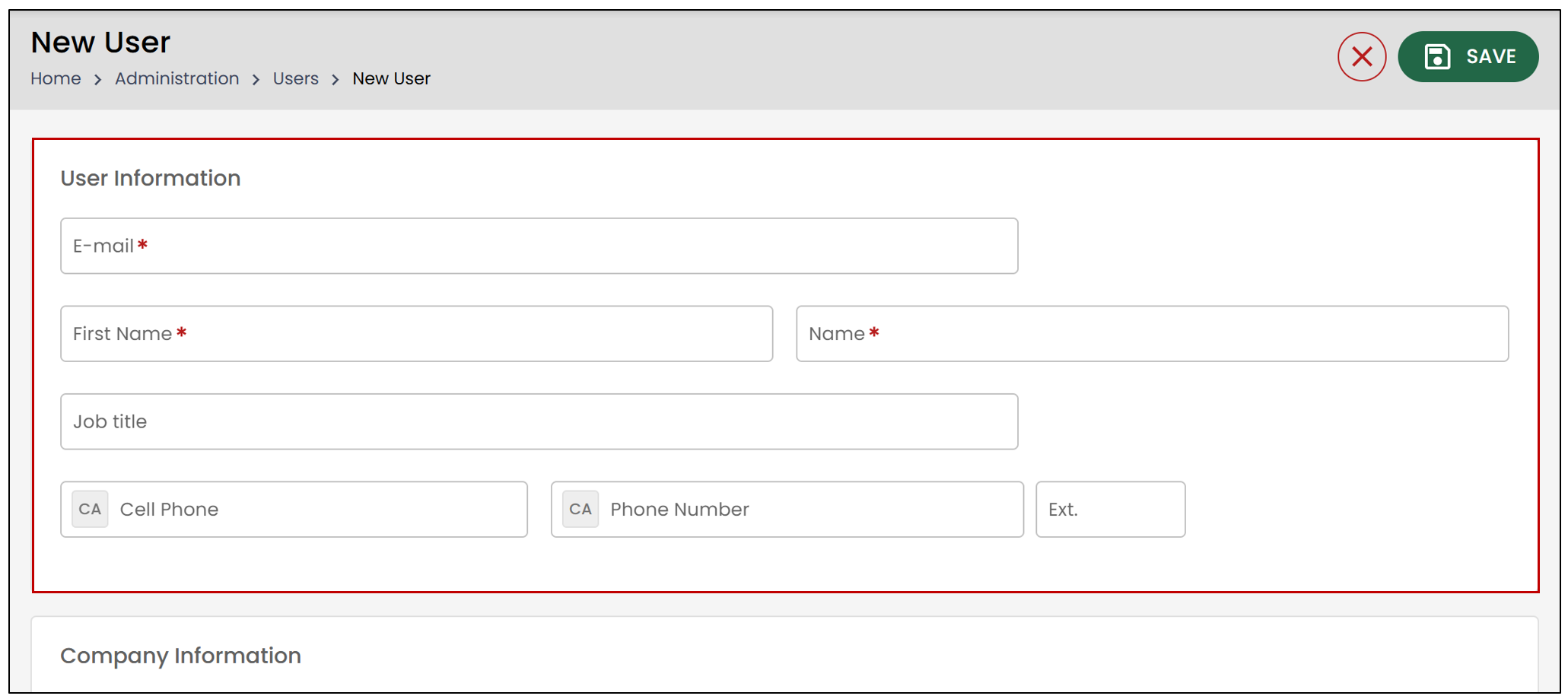Image resolution: width=1568 pixels, height=699 pixels.
Task: Open the Administration breadcrumb link
Action: (x=177, y=78)
